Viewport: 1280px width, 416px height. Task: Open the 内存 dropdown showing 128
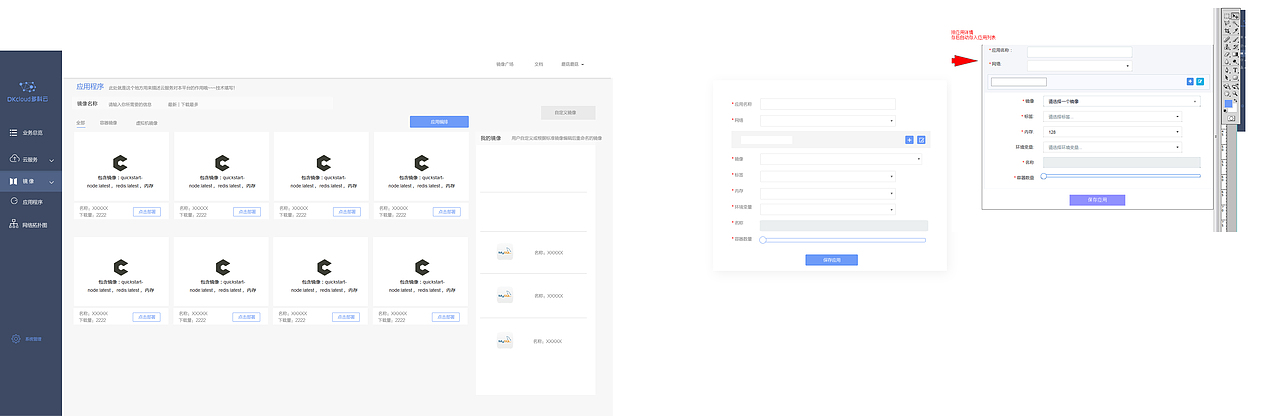tap(1112, 131)
